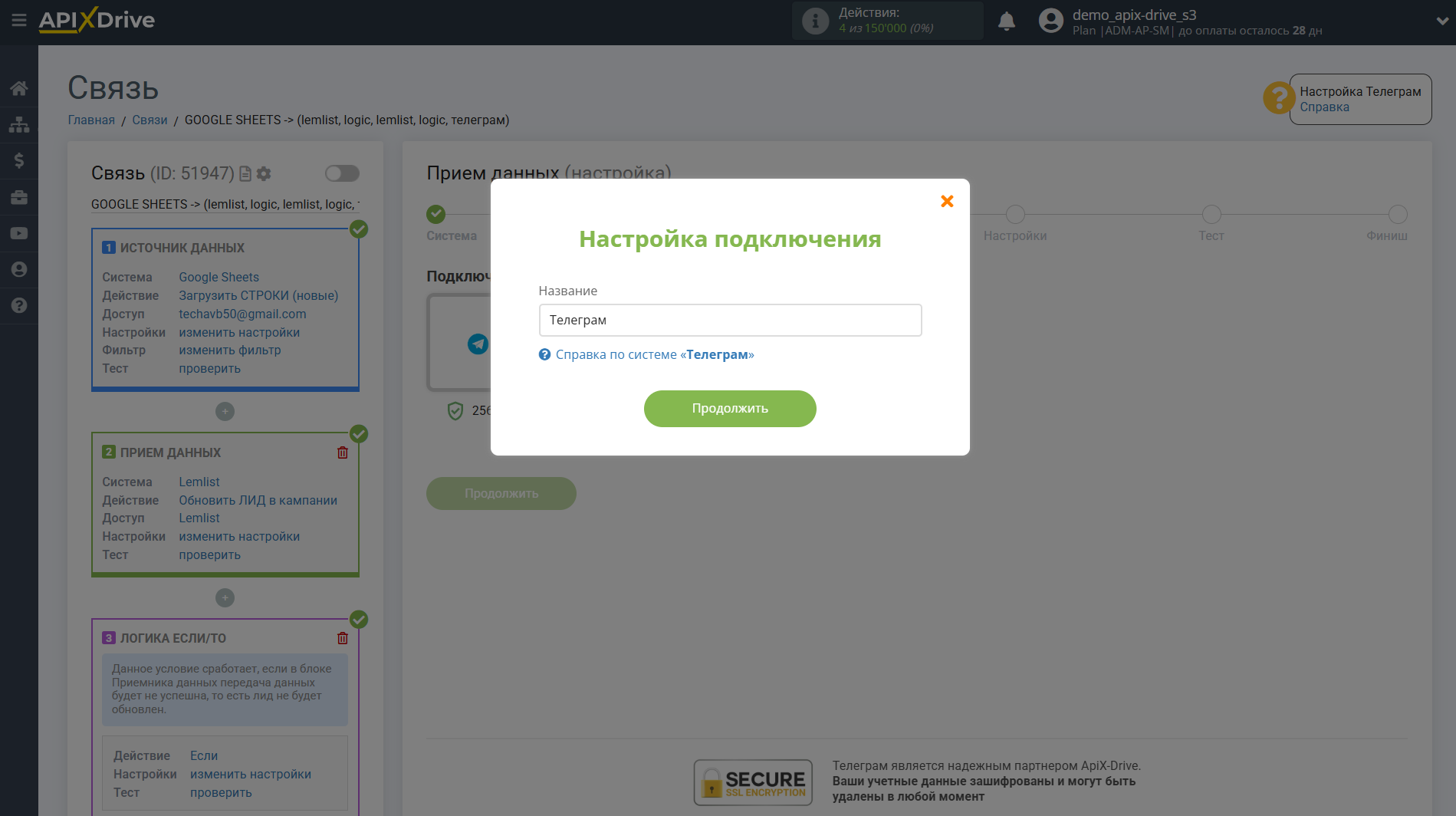
Task: Open Загрузить СТРОКИ (новые) action link
Action: pyautogui.click(x=258, y=296)
